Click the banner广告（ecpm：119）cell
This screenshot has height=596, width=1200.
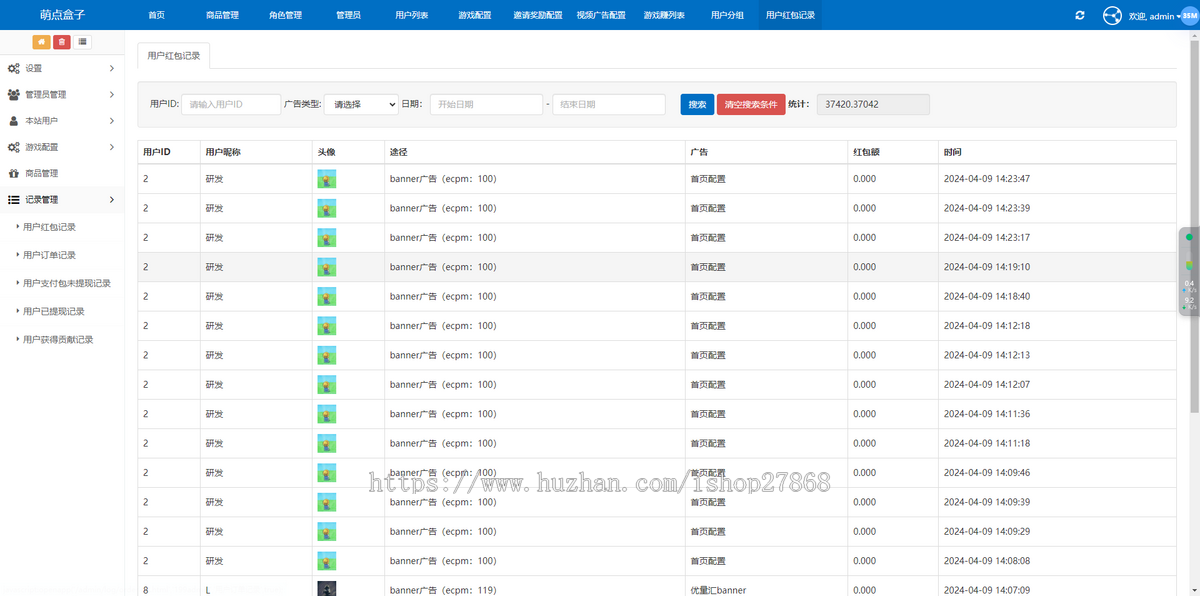click(x=443, y=590)
